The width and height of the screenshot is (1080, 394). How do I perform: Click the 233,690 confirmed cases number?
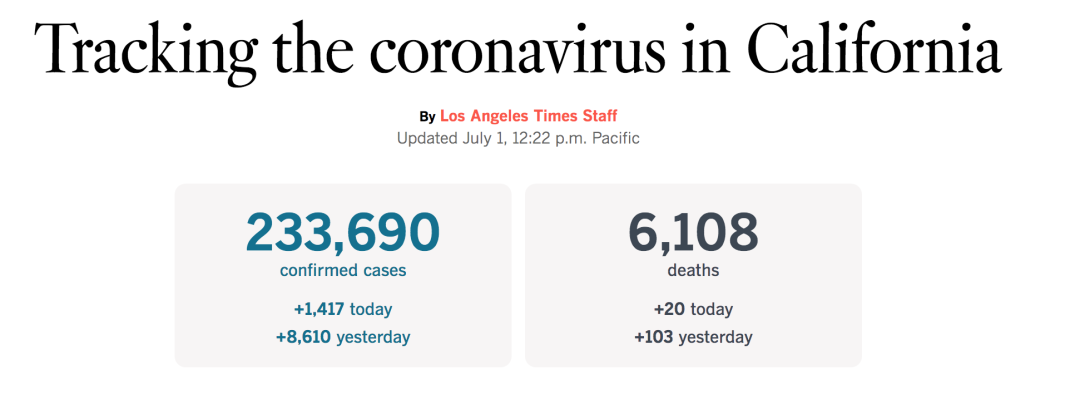click(x=343, y=233)
